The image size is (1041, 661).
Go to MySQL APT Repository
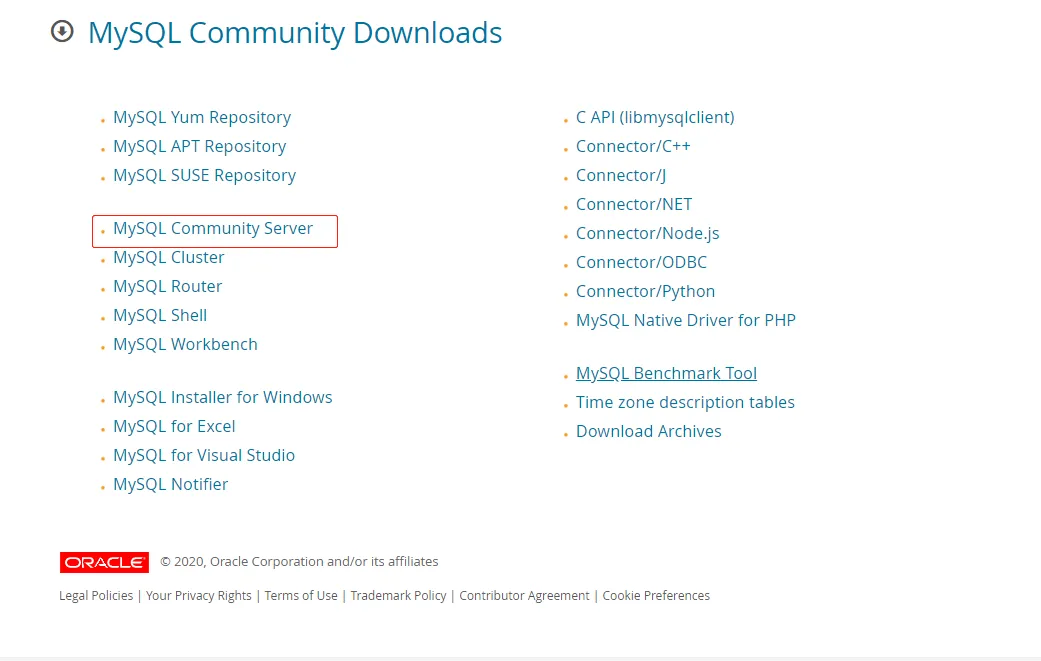coord(199,147)
